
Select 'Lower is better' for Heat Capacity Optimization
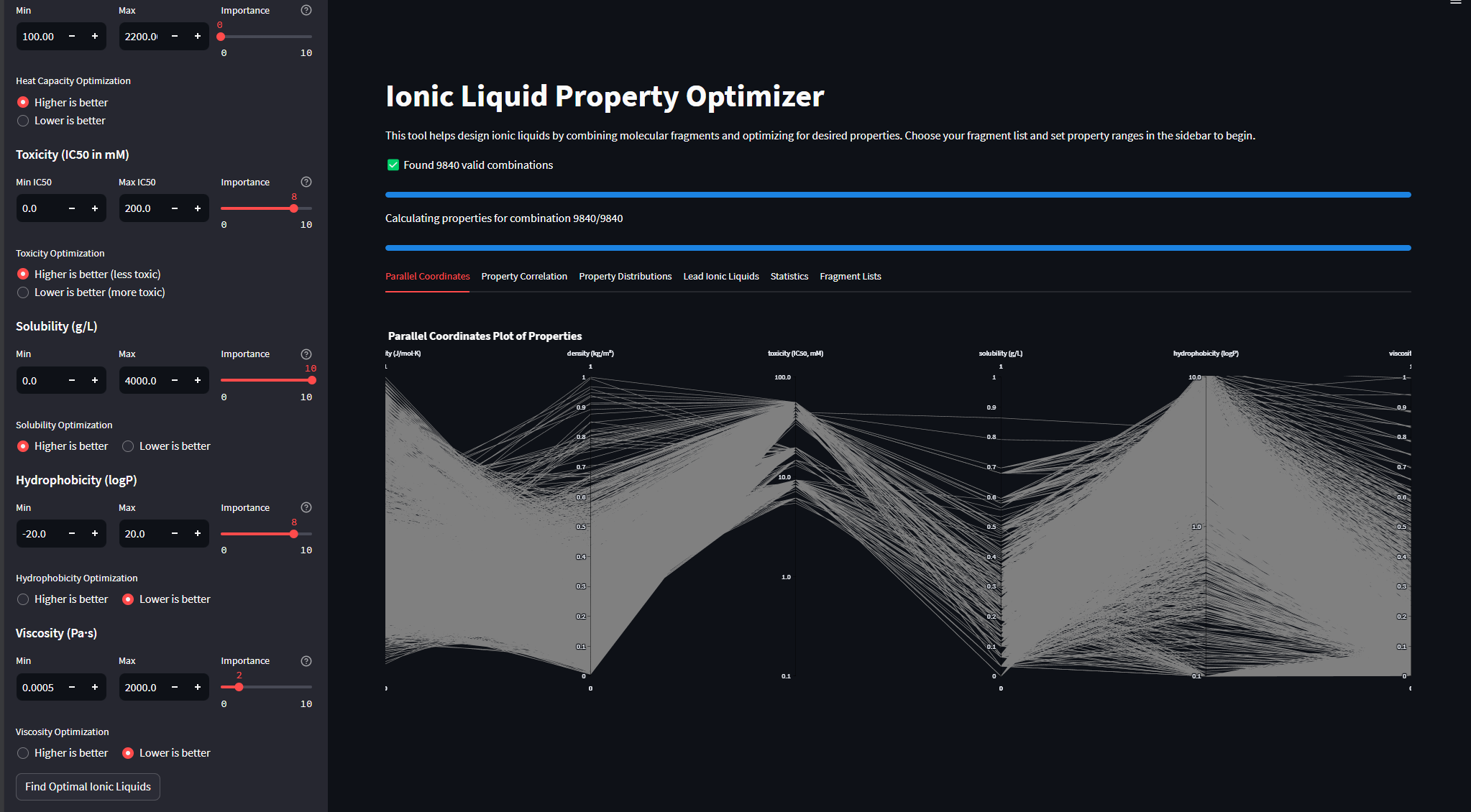click(22, 120)
